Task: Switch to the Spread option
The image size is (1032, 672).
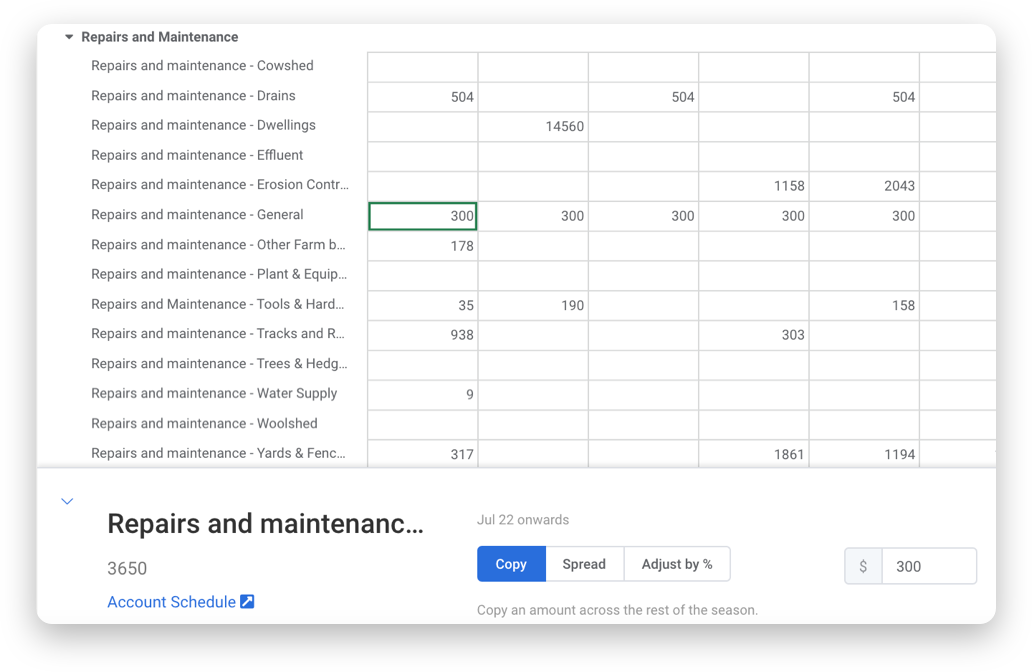Action: (585, 563)
